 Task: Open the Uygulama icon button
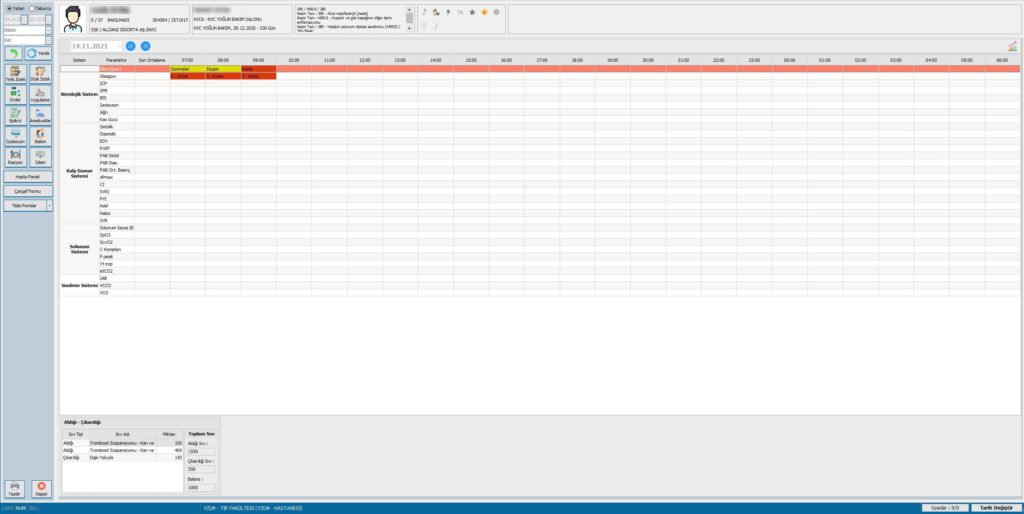tap(40, 94)
